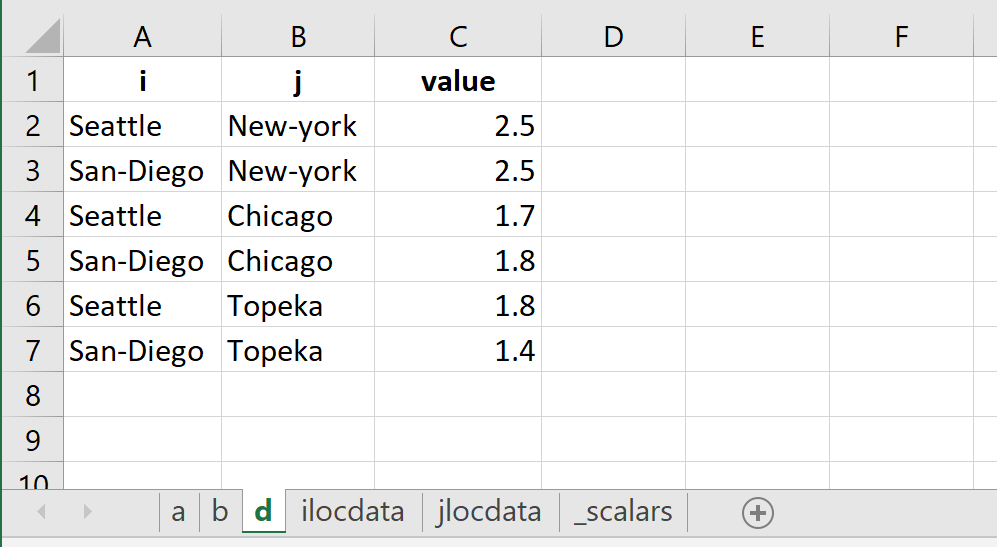Select row 5 header
Viewport: 997px width, 547px height.
(x=33, y=260)
